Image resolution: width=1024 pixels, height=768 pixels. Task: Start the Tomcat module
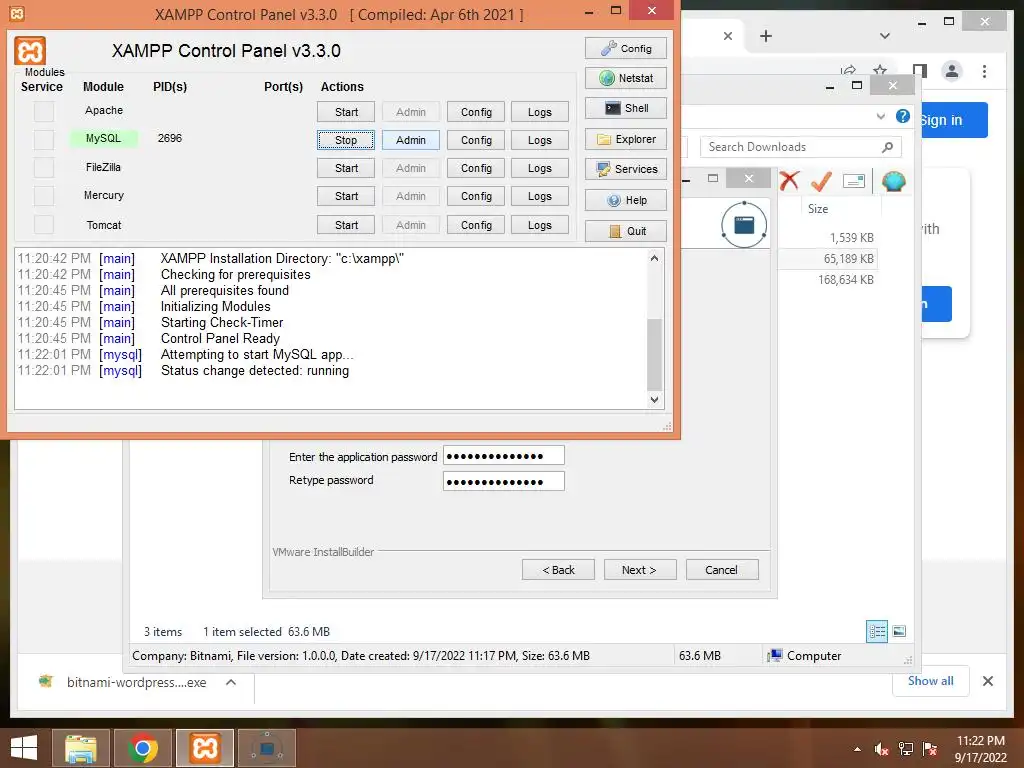tap(346, 225)
